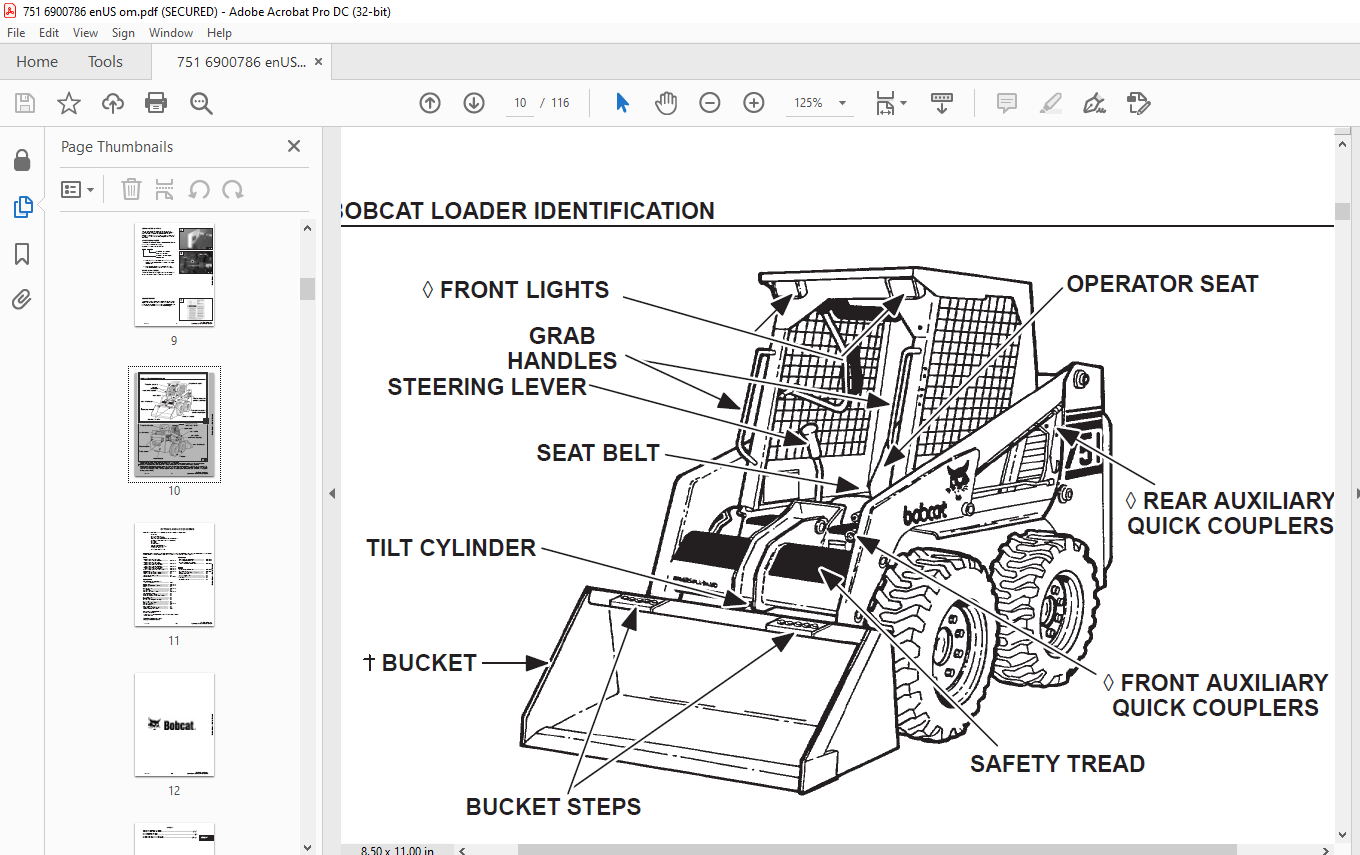Image resolution: width=1360 pixels, height=855 pixels.
Task: Select the Highlight text pen tool
Action: pos(1051,103)
